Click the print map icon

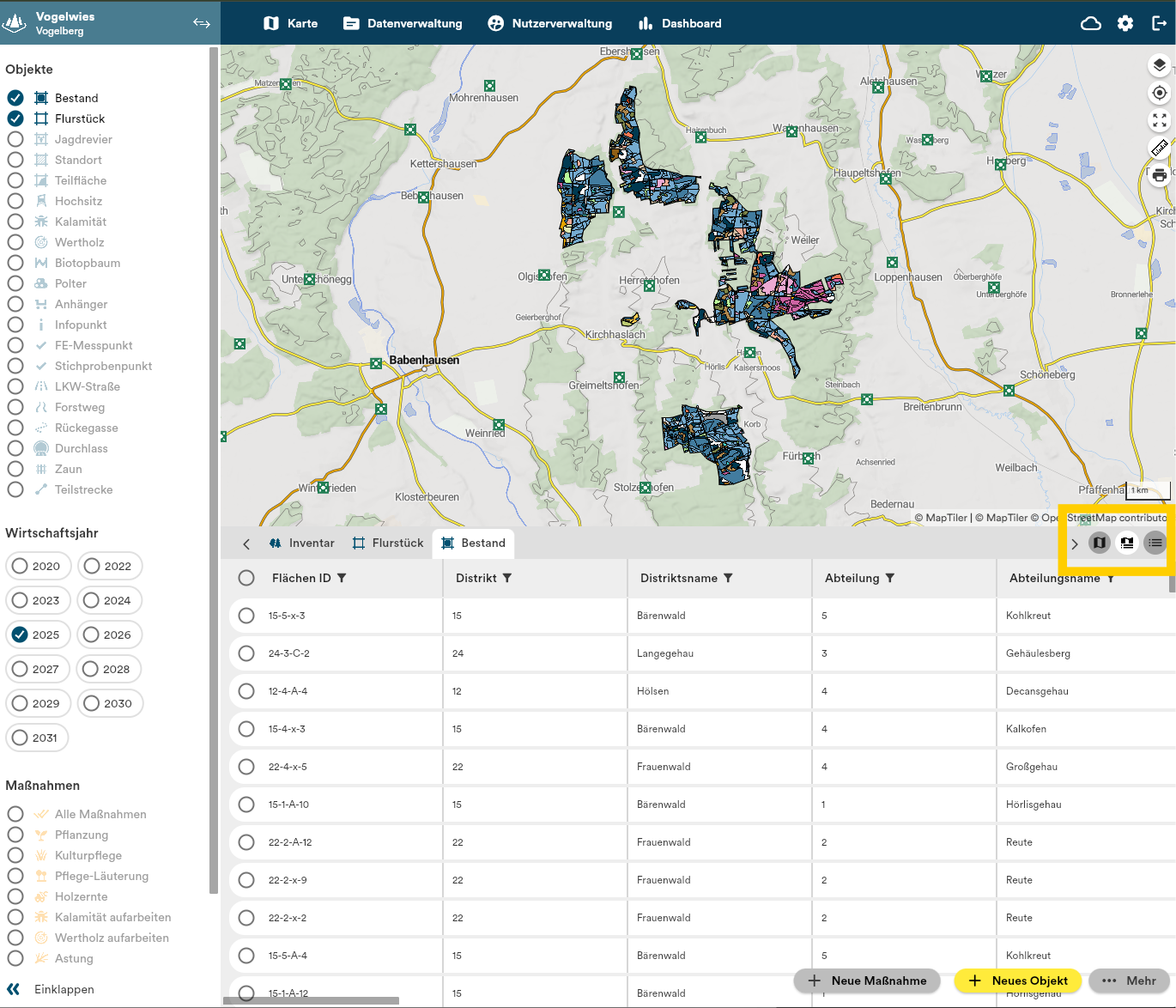[x=1159, y=176]
